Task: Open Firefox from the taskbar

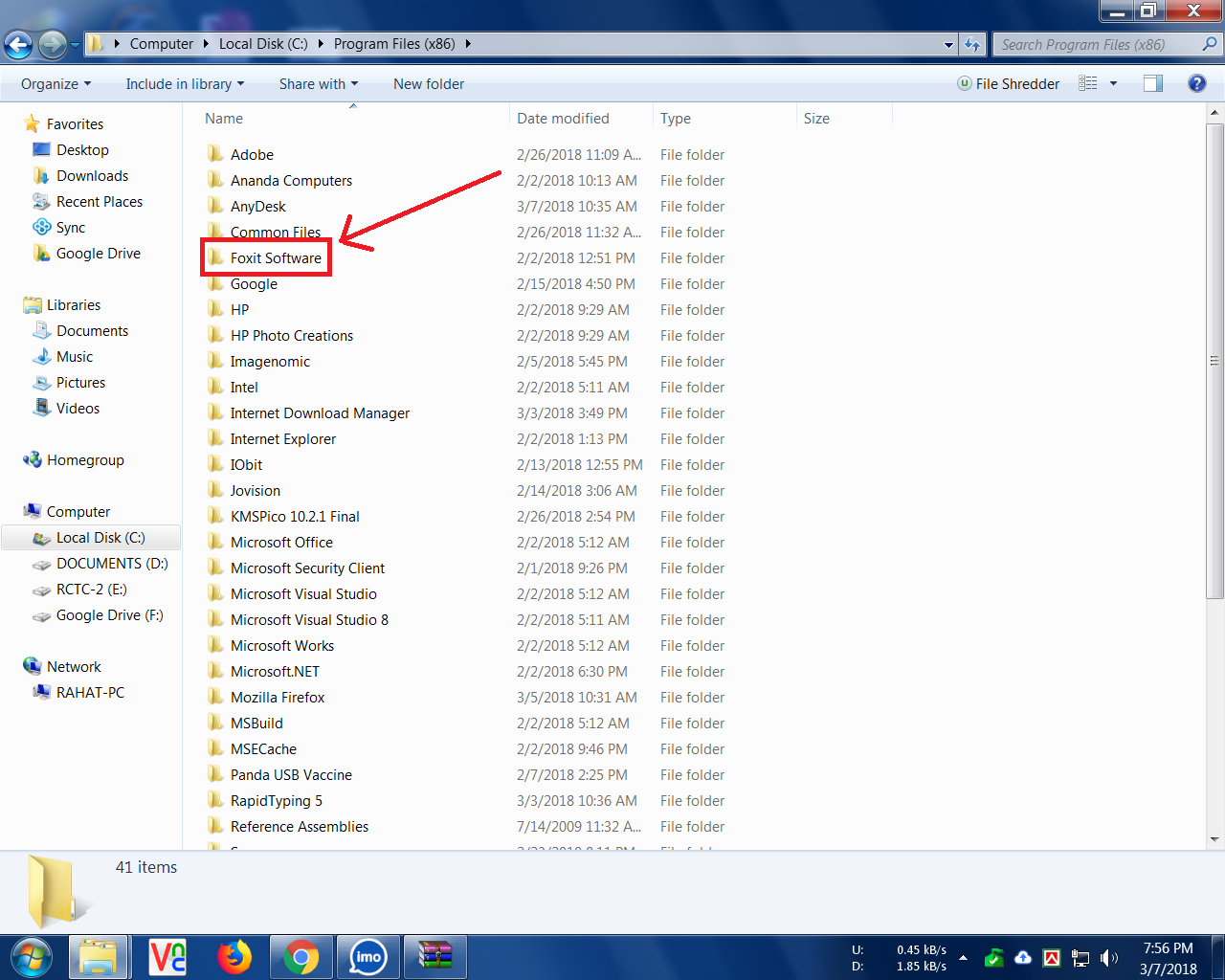Action: [x=234, y=957]
